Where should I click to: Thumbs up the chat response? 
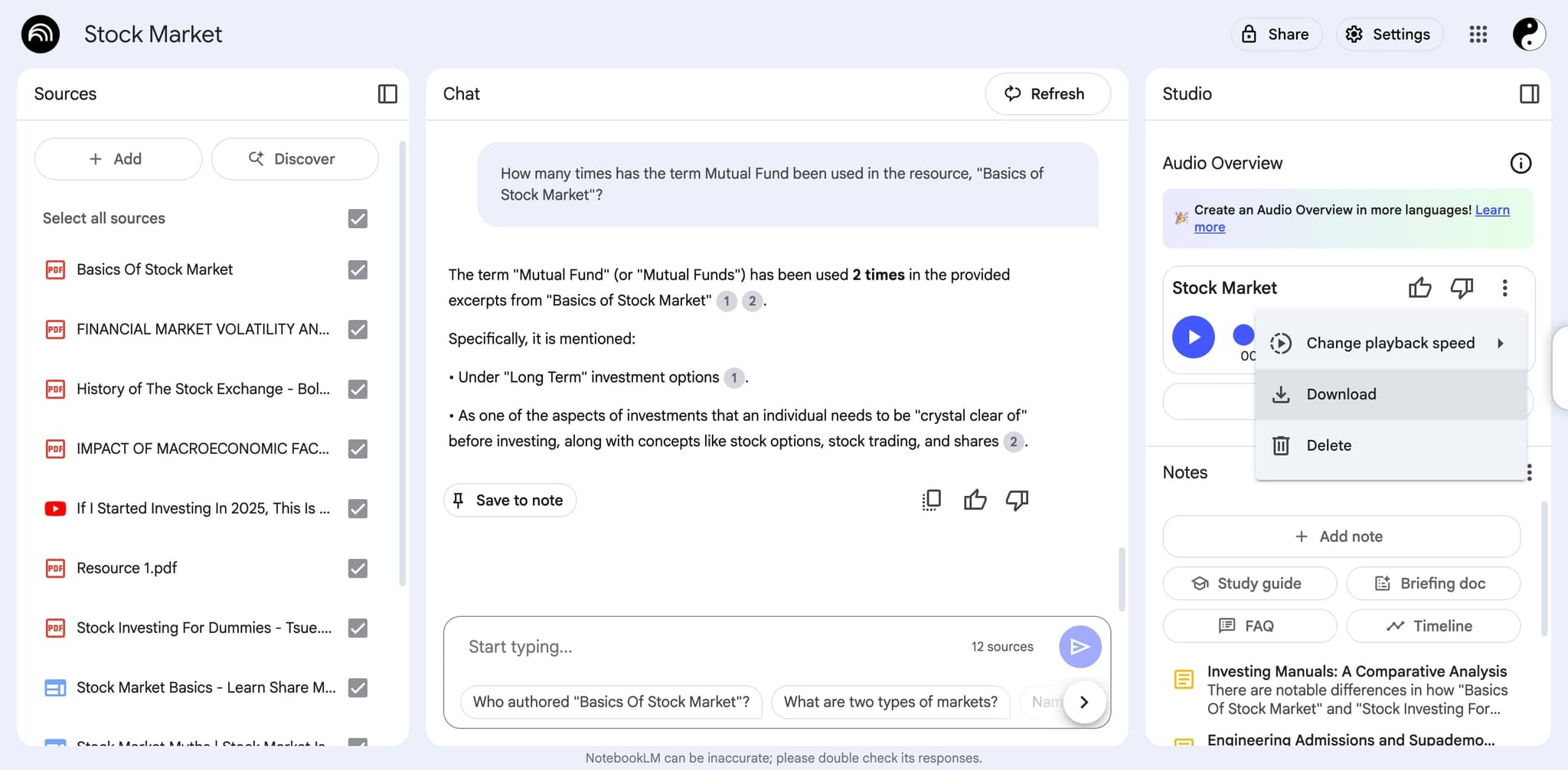[x=975, y=501]
